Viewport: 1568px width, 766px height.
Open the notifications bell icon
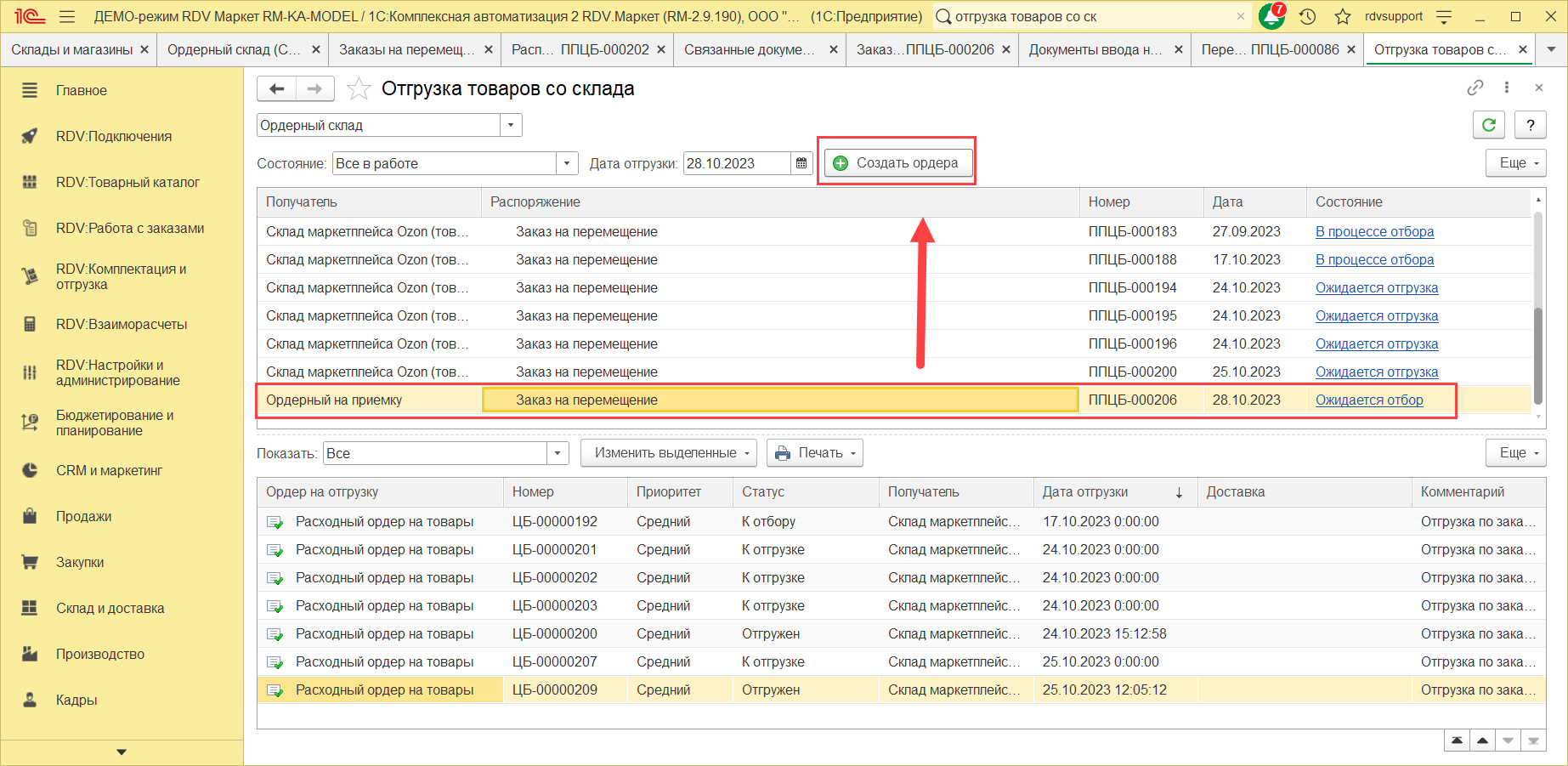pos(1271,16)
